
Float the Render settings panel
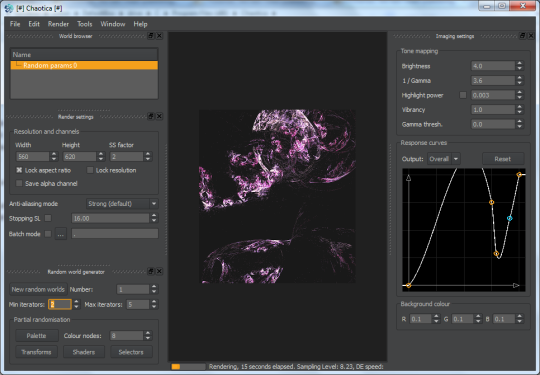[x=151, y=116]
